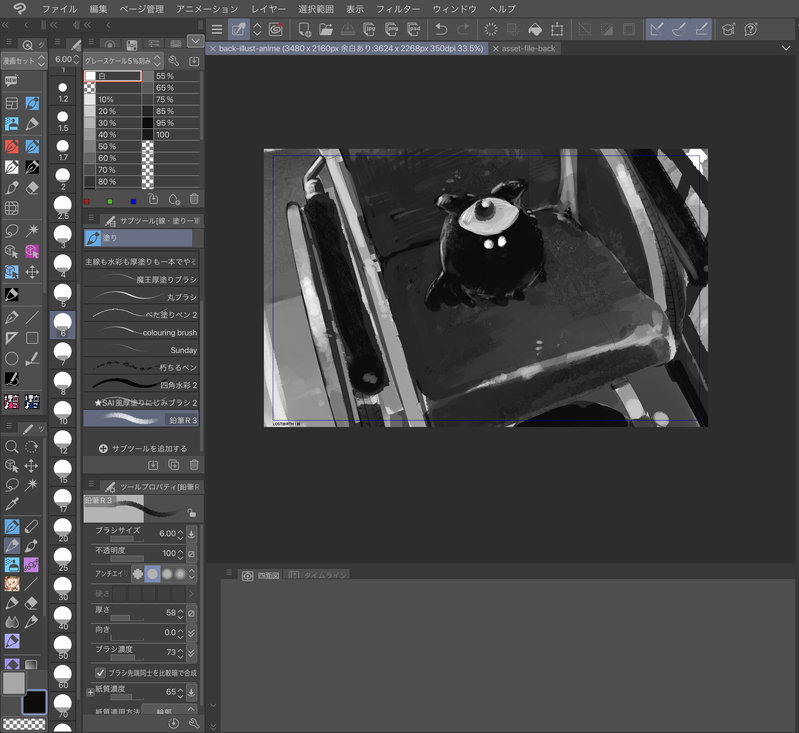Click the NEW speech bubble icon
The image size is (799, 733).
(12, 81)
